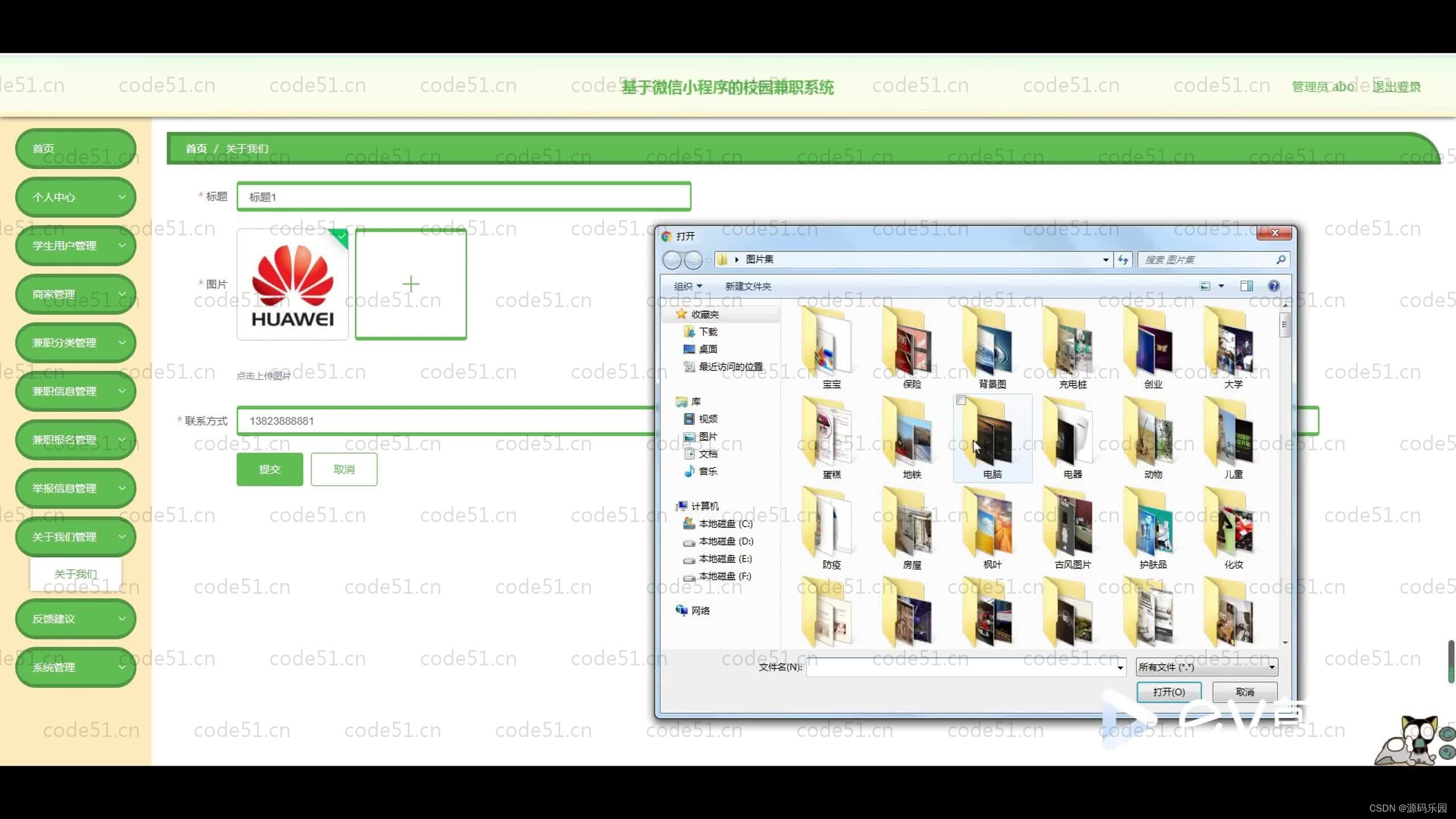Open the 电脑 folder
The width and height of the screenshot is (1456, 819).
(x=992, y=439)
